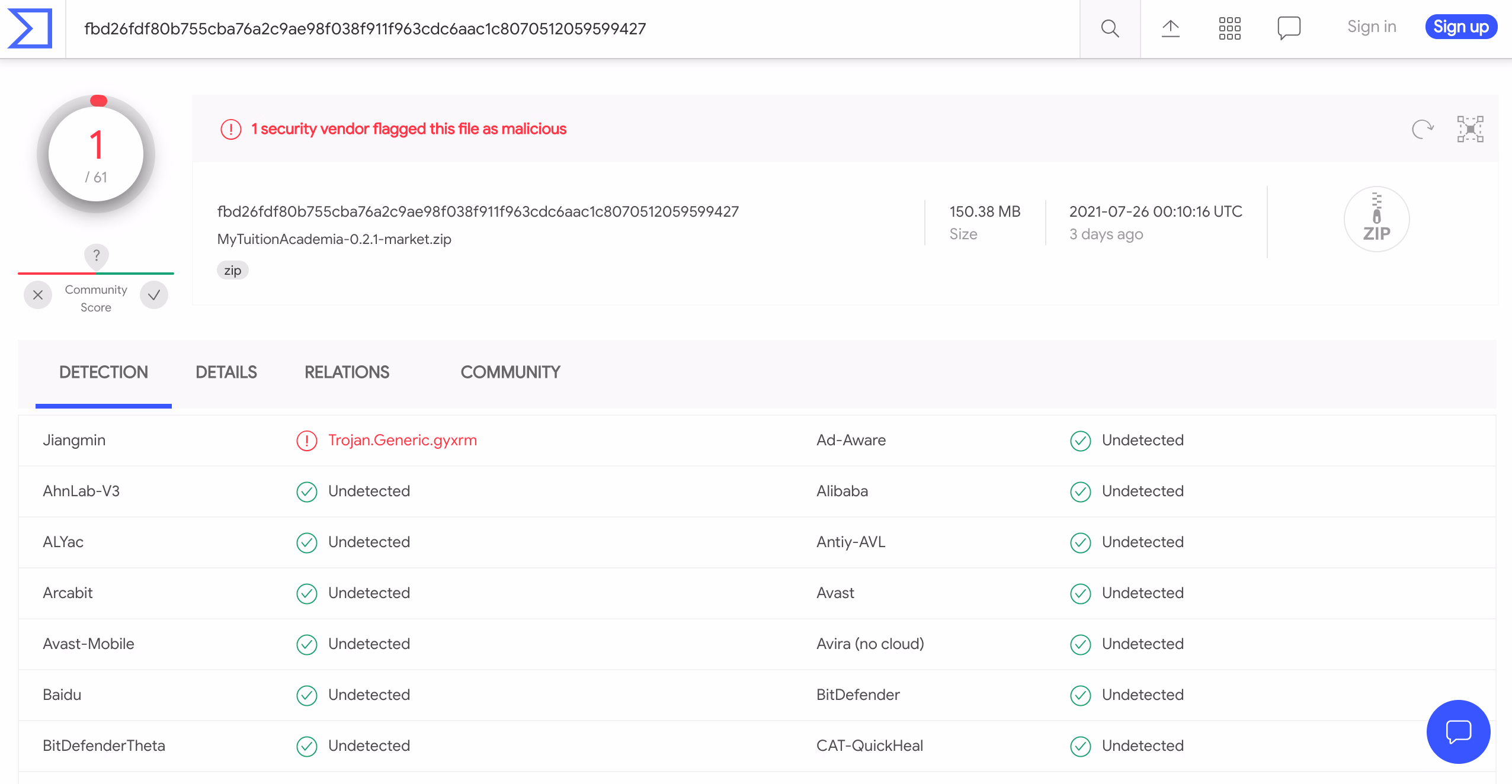Open the similarity graph icon
This screenshot has height=784, width=1512.
point(1470,128)
